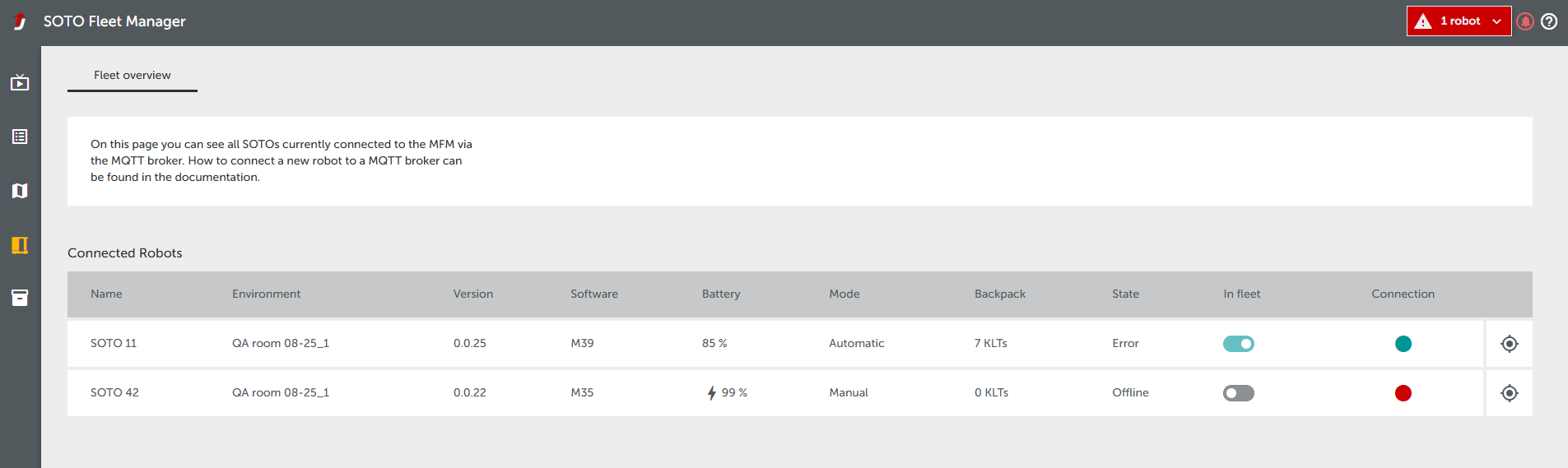Open the map sidebar icon
The image size is (1568, 468).
coord(20,191)
